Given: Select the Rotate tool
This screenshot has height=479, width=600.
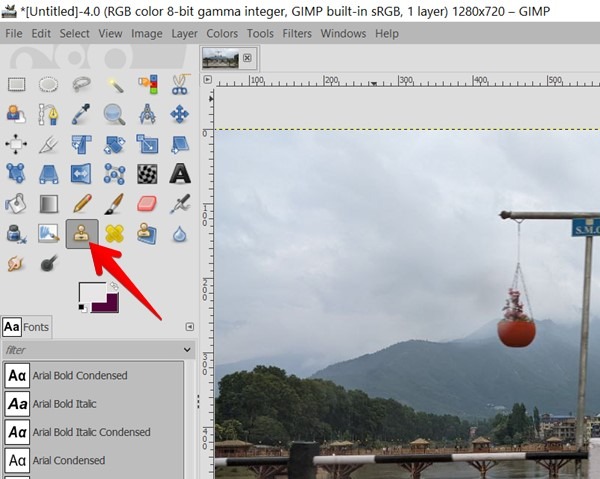Looking at the screenshot, I should [x=114, y=144].
